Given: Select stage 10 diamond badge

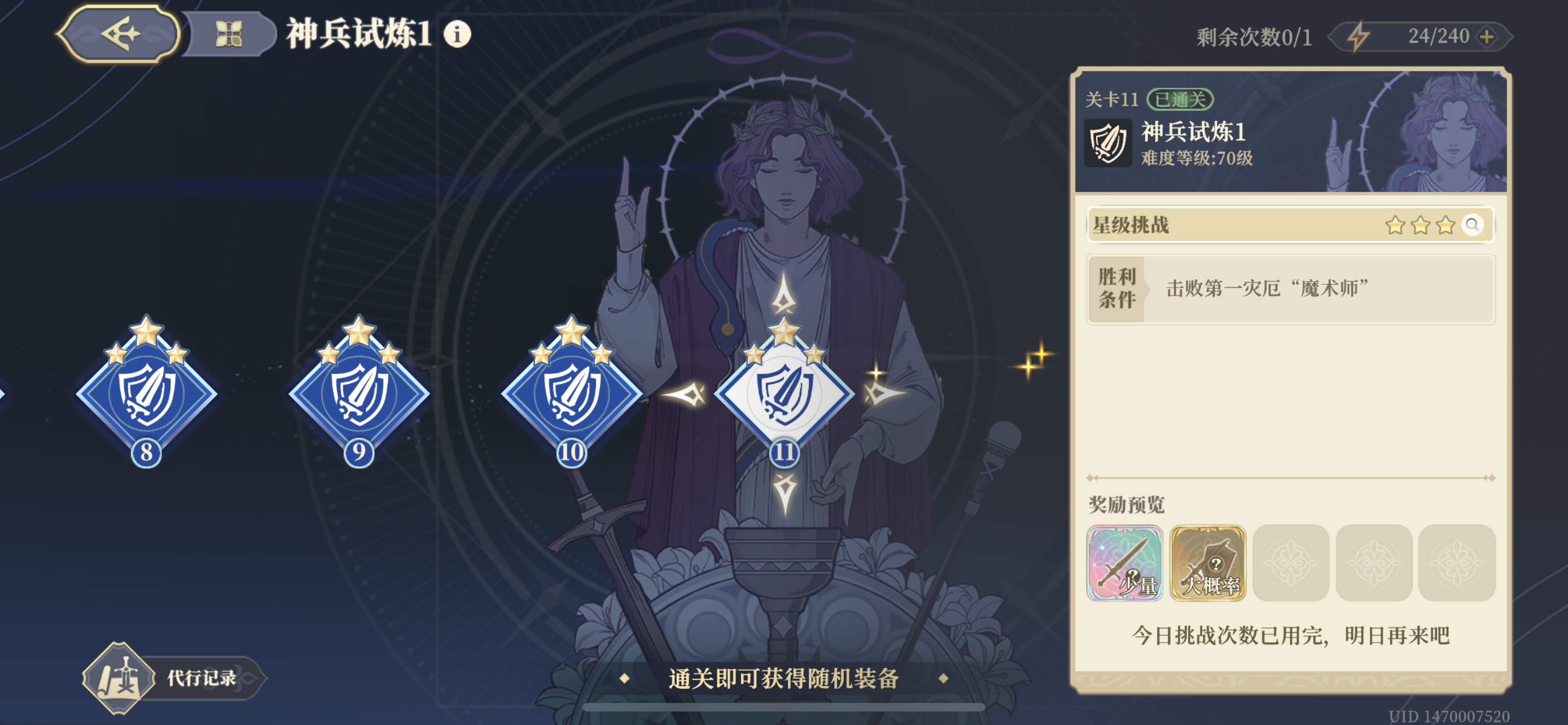Looking at the screenshot, I should (572, 391).
